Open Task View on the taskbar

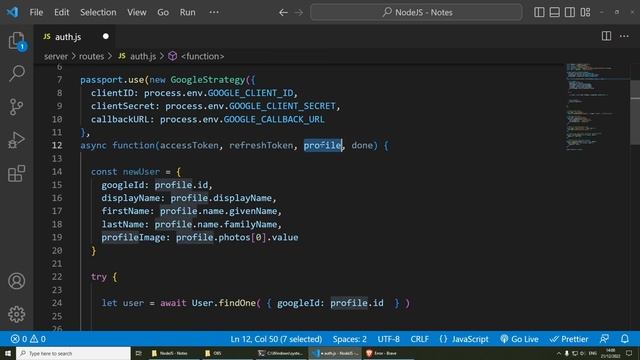click(x=138, y=353)
